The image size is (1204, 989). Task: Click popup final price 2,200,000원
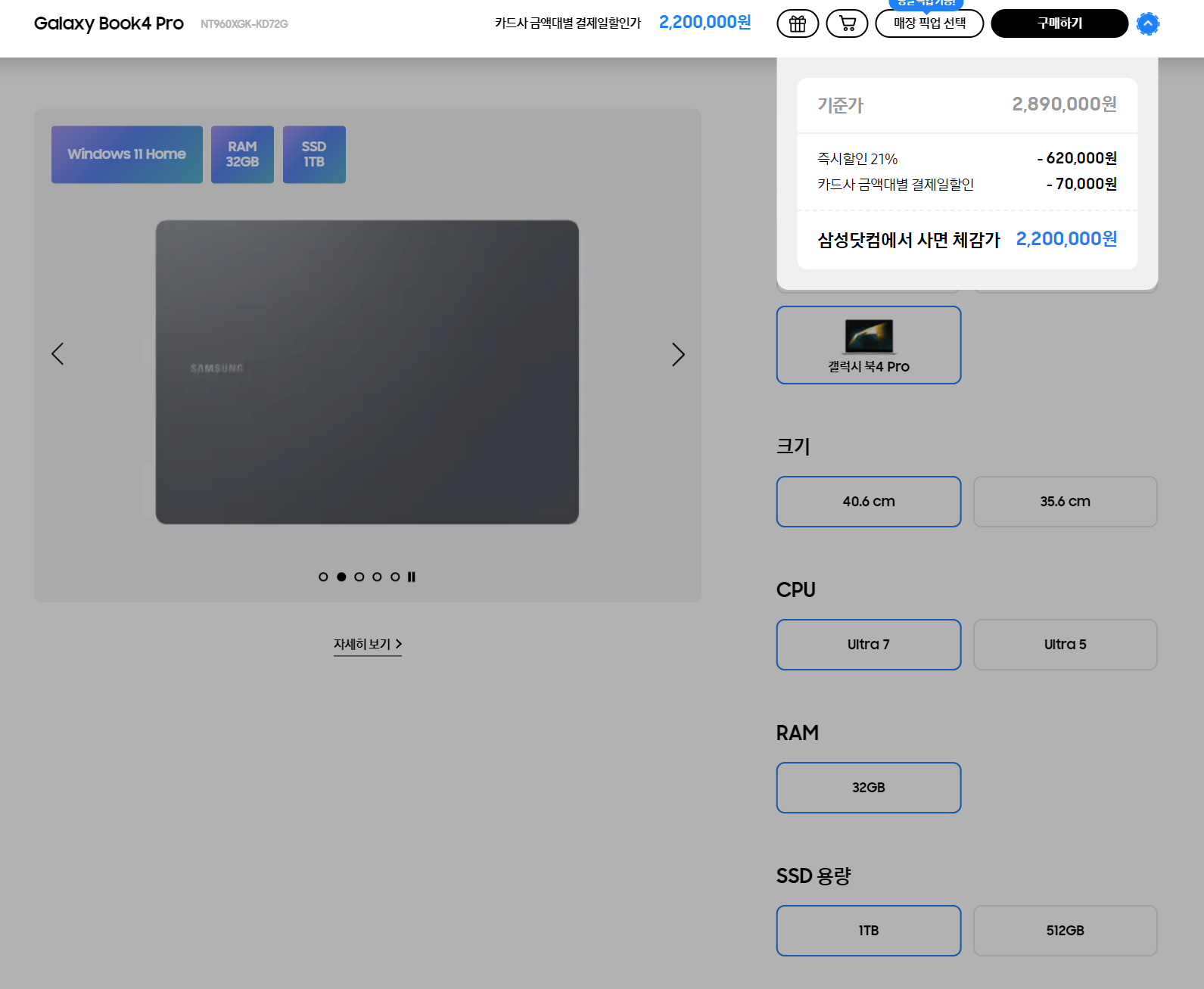tap(1066, 239)
